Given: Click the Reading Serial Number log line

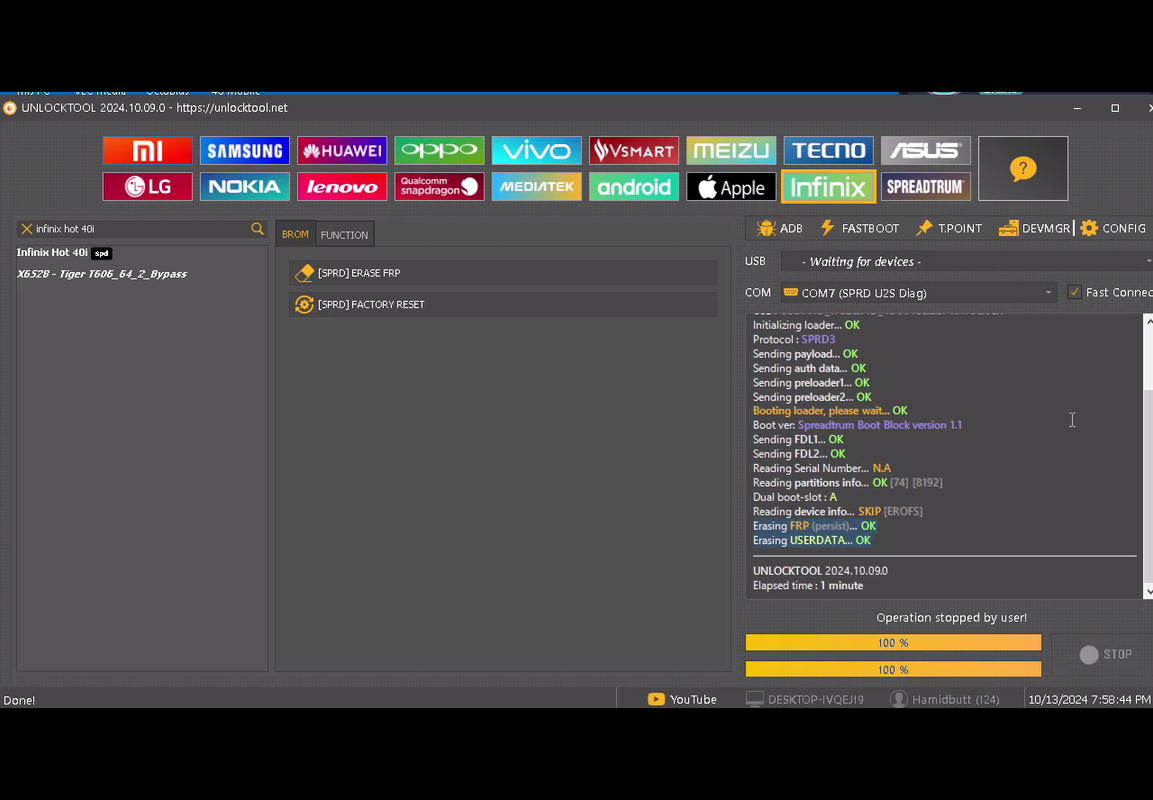Looking at the screenshot, I should 822,468.
